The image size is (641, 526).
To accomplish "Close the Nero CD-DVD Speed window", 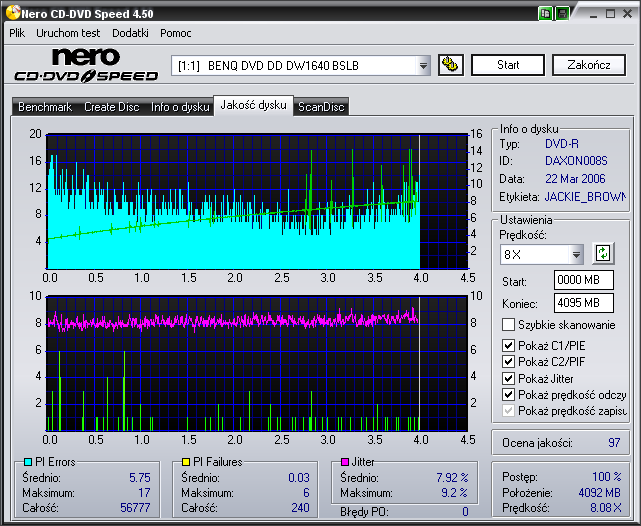I will 627,14.
